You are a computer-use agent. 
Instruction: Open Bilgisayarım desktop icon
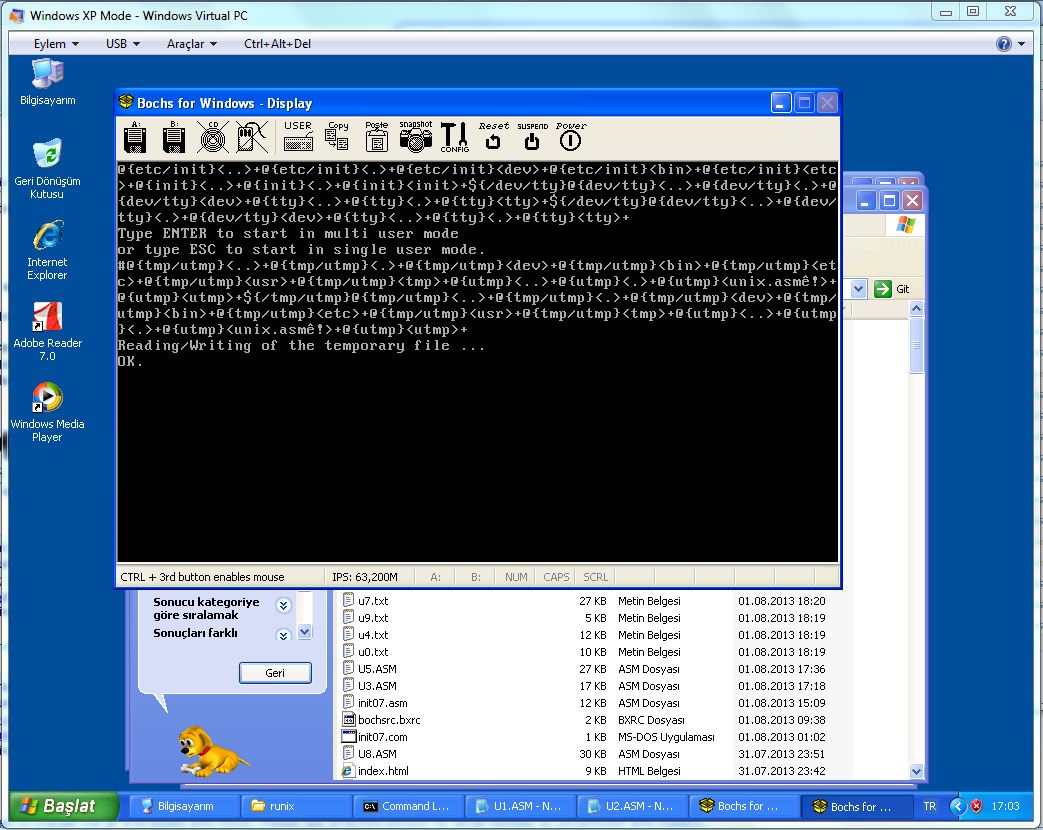[47, 82]
